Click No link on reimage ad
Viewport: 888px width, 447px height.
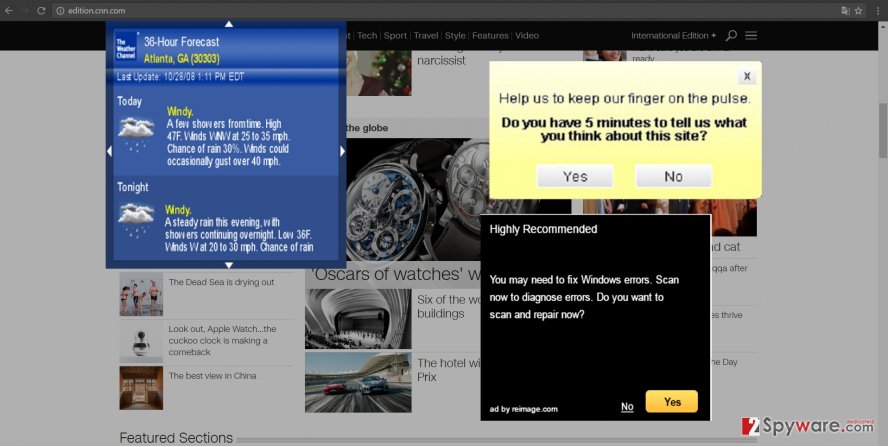coord(627,407)
